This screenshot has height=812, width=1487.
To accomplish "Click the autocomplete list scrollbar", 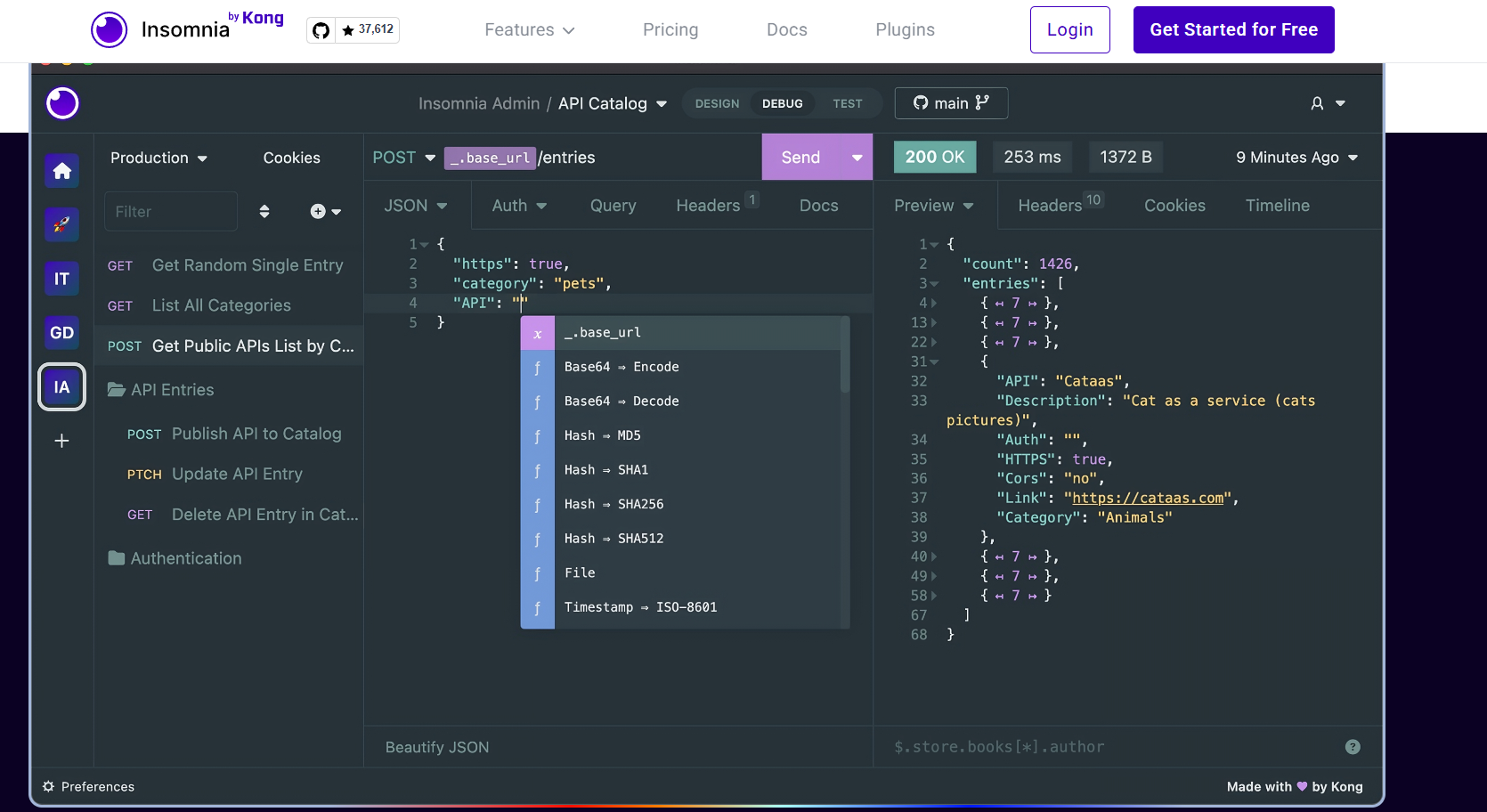I will [x=845, y=356].
